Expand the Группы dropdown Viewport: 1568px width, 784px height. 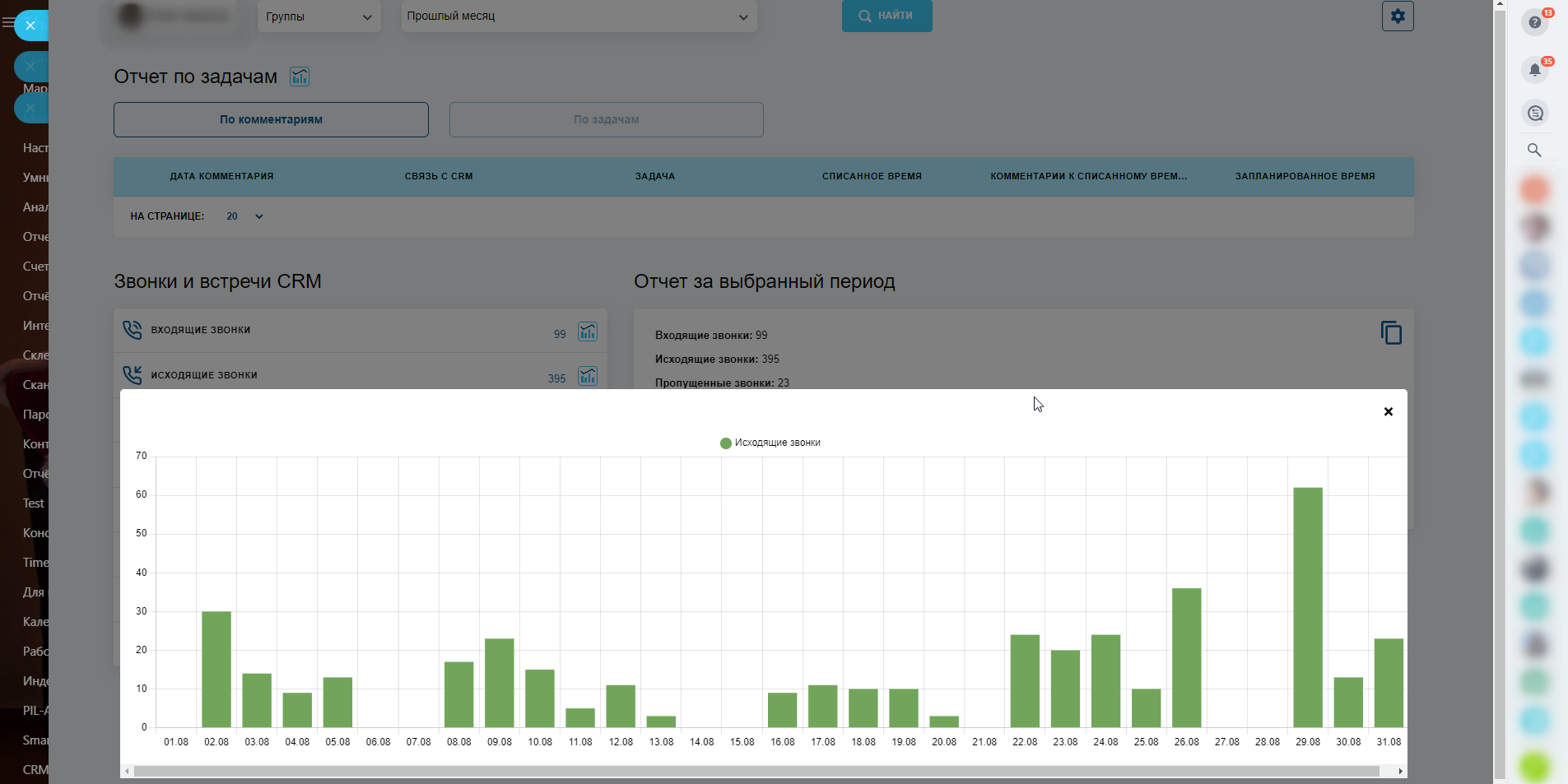(319, 16)
